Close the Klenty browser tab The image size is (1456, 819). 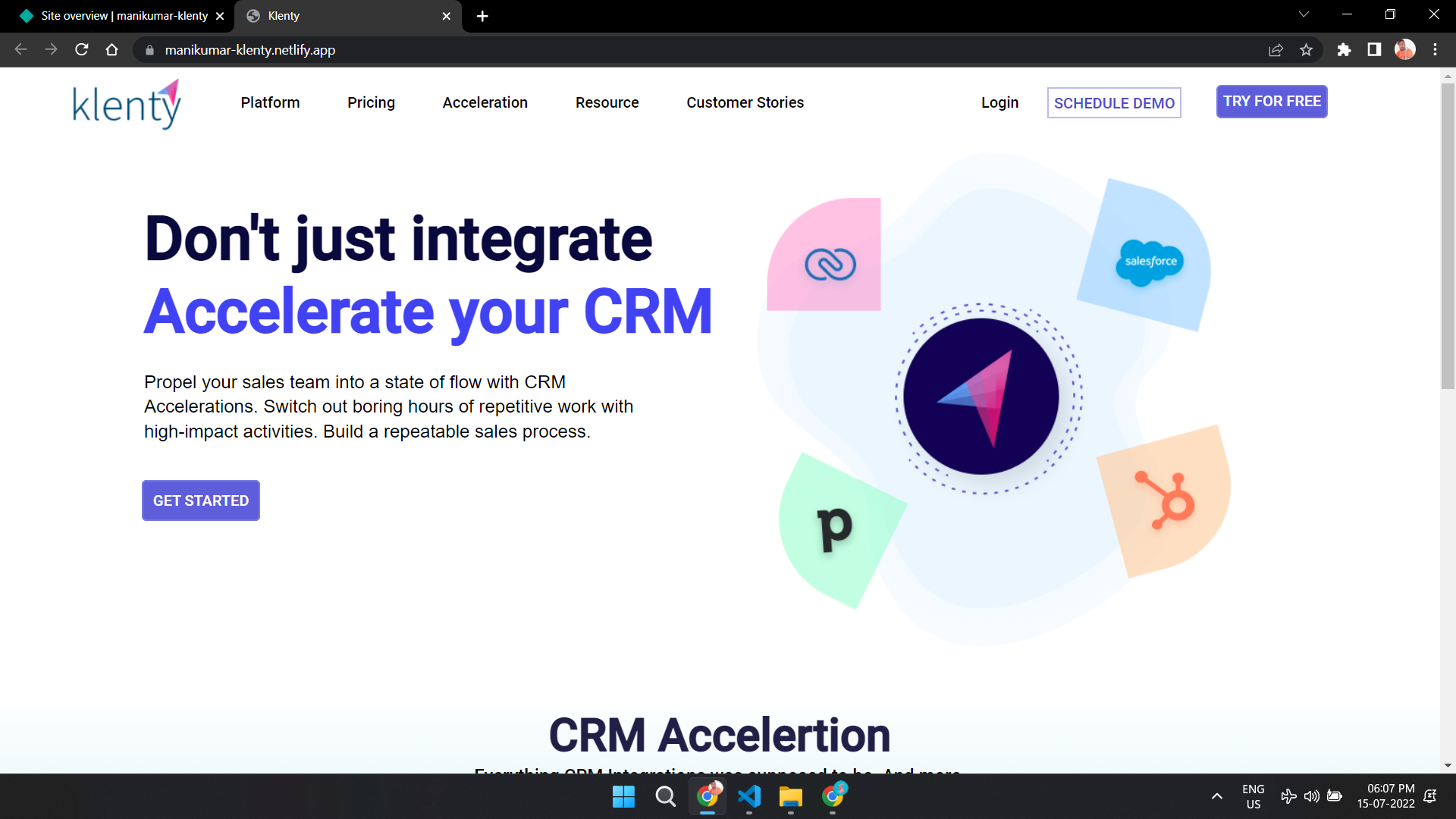(446, 16)
